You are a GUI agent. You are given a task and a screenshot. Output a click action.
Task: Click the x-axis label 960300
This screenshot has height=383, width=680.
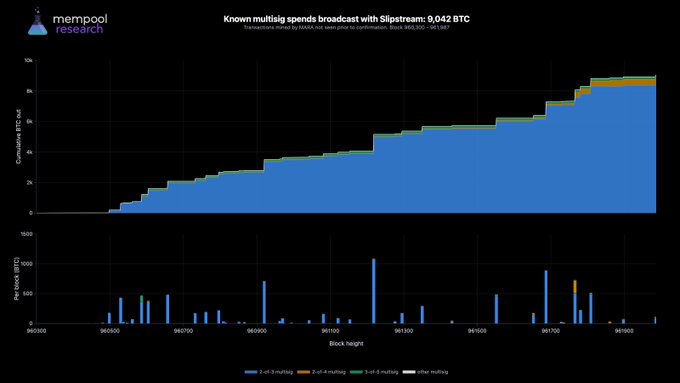[x=36, y=331]
